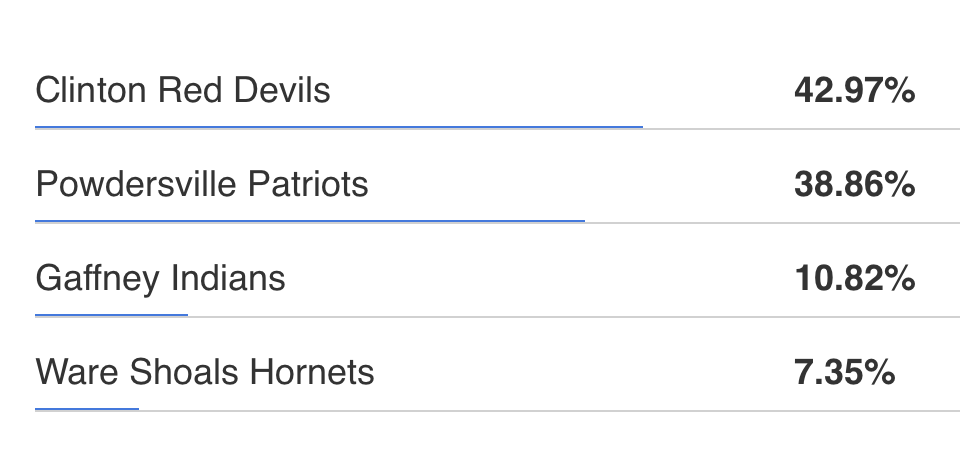Choose the Gaffney Indians entry
The height and width of the screenshot is (464, 960).
(x=160, y=278)
